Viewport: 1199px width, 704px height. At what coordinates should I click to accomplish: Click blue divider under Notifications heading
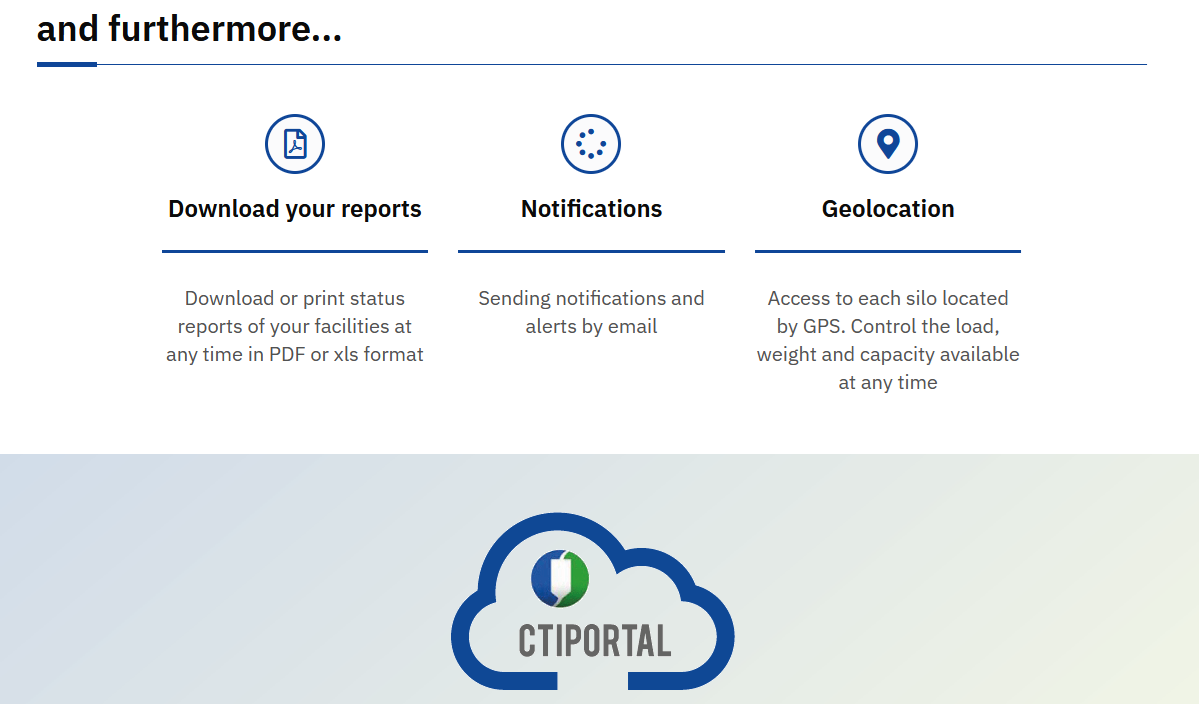[x=591, y=251]
